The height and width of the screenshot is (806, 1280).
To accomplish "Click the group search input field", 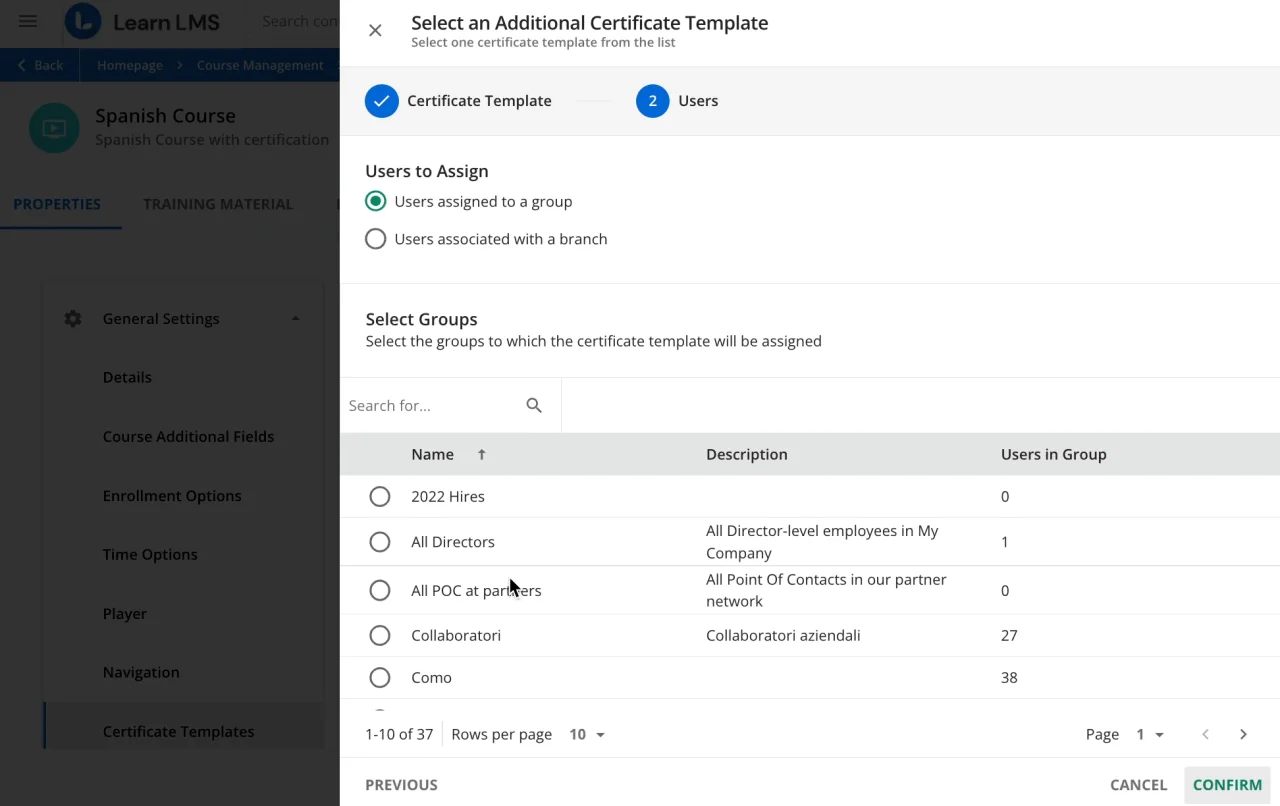I will pos(430,405).
